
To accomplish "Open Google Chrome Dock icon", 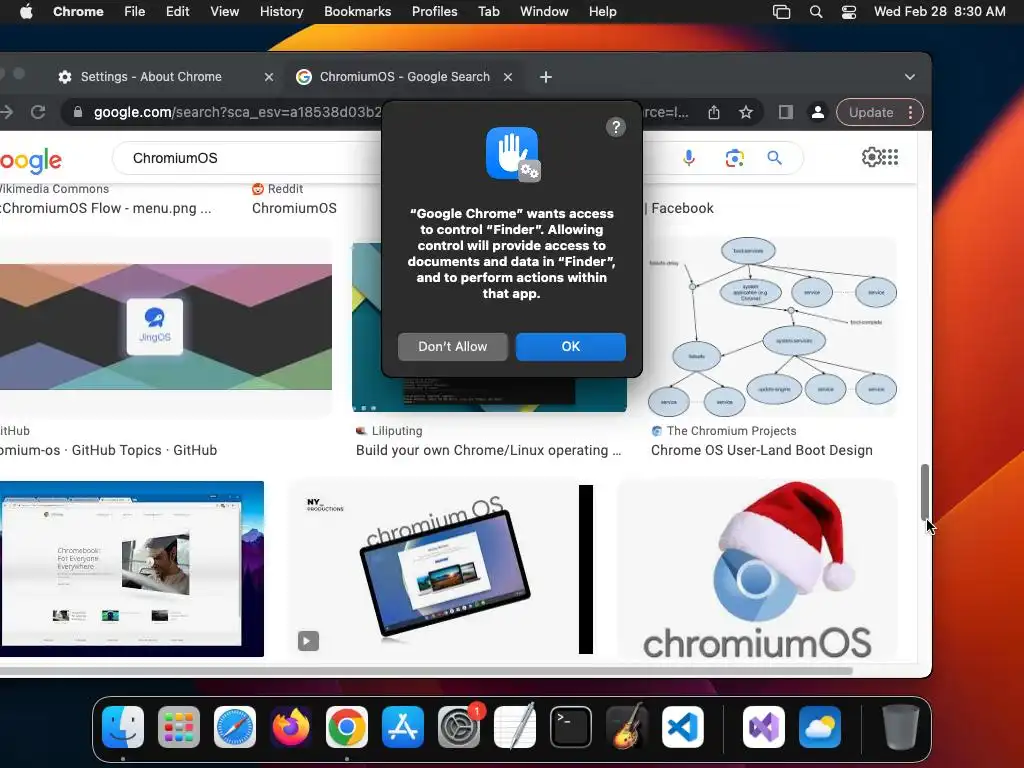I will click(x=347, y=727).
